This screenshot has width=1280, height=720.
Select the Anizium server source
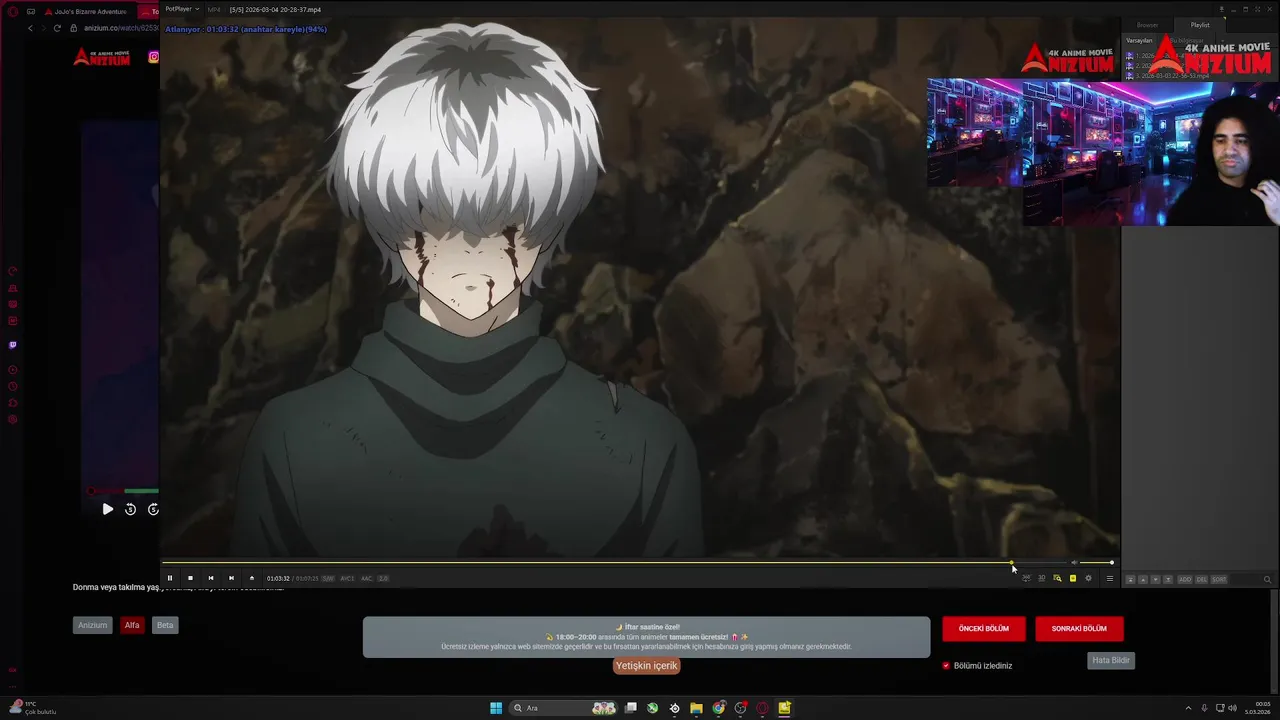[x=92, y=625]
